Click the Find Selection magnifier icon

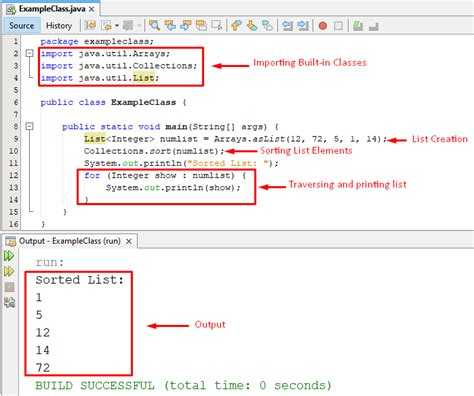point(154,25)
